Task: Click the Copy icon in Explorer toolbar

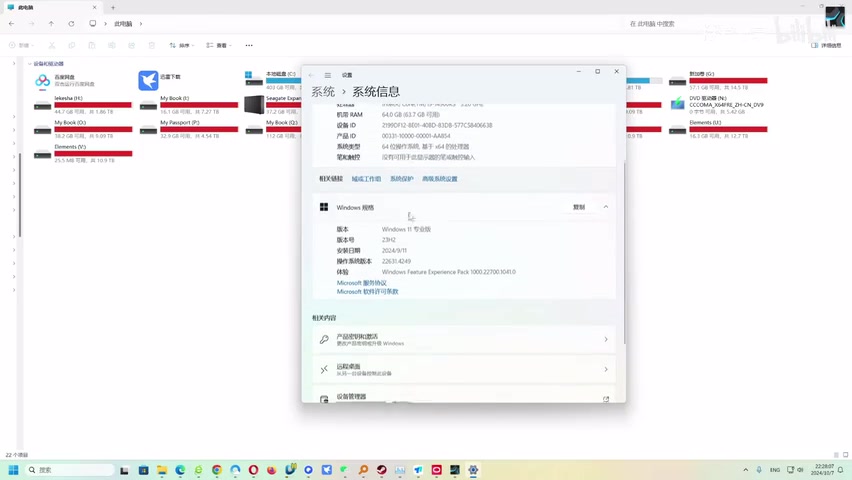Action: click(72, 46)
